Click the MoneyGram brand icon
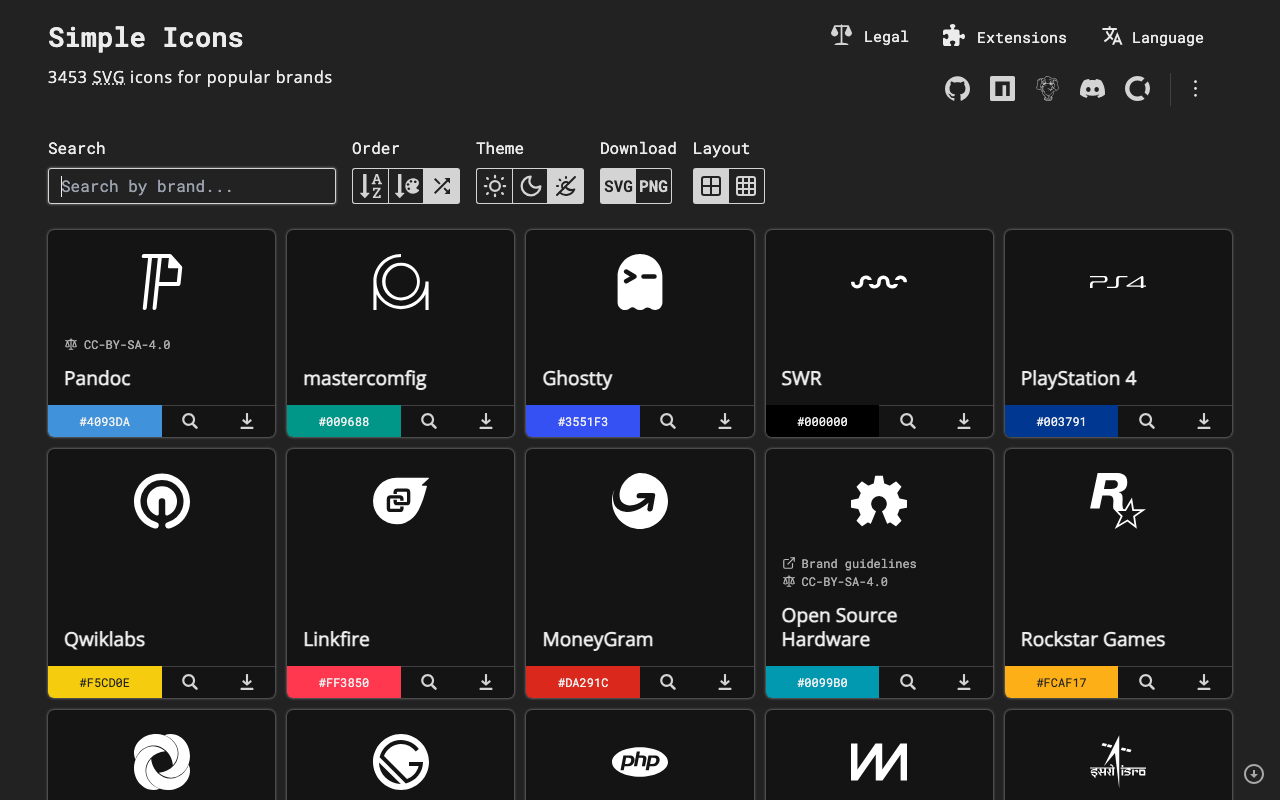1280x800 pixels. coord(640,501)
